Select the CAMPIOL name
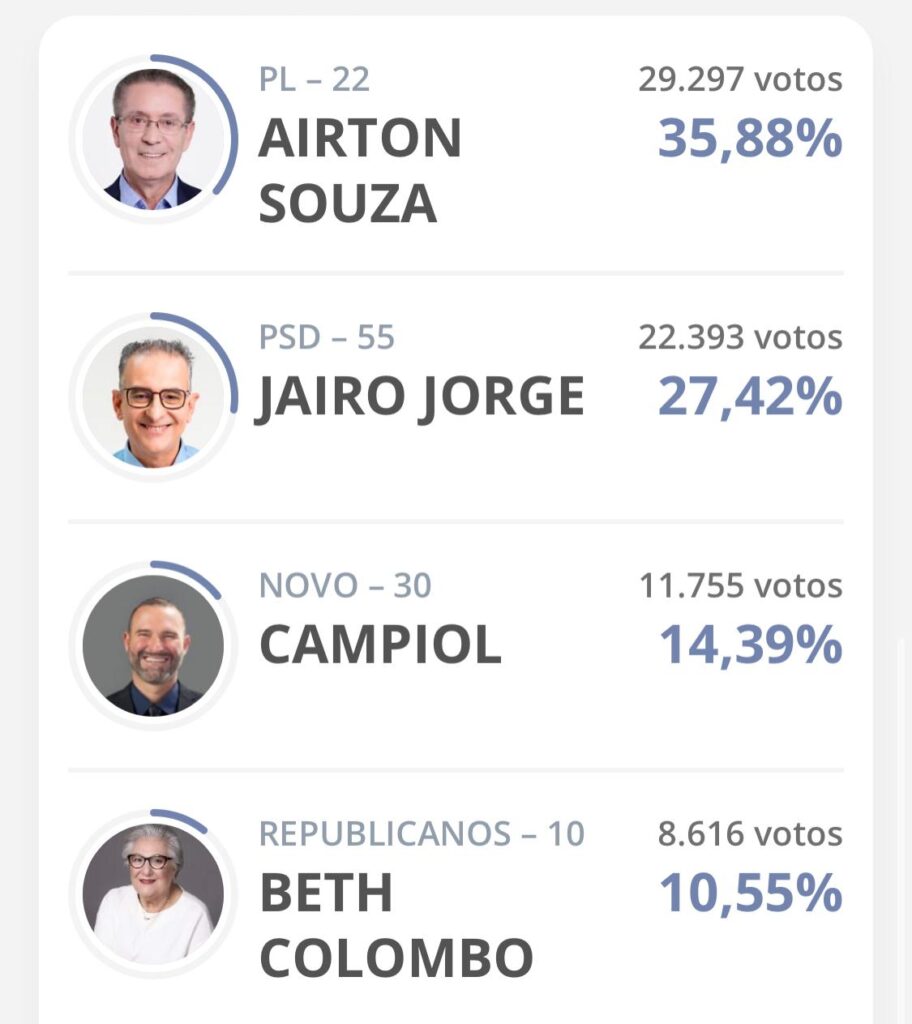912x1024 pixels. point(380,646)
